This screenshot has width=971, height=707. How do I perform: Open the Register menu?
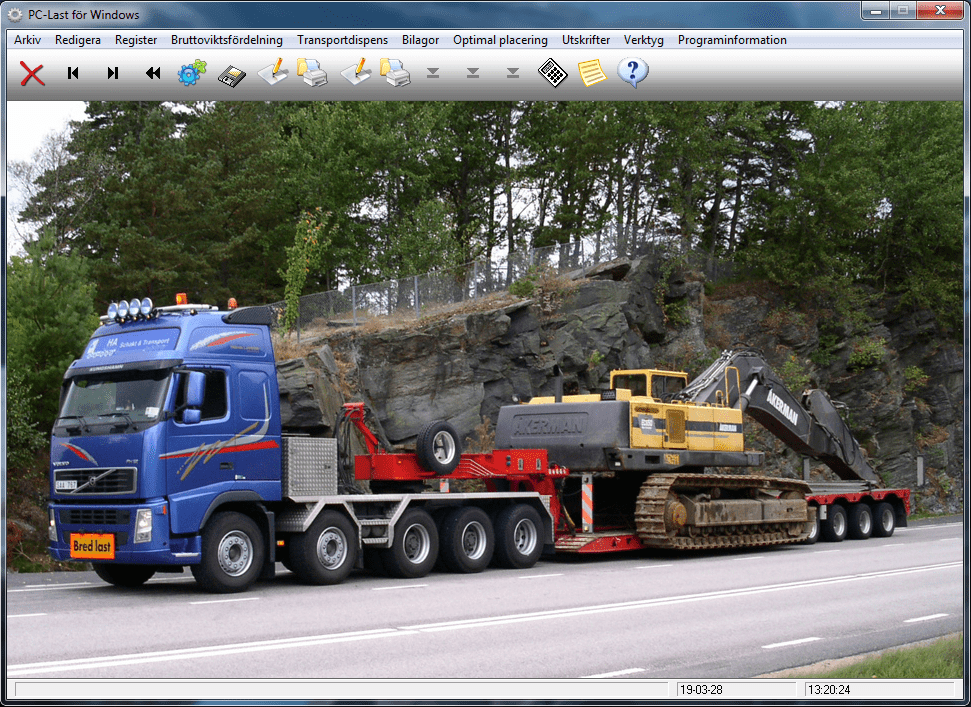pos(136,40)
